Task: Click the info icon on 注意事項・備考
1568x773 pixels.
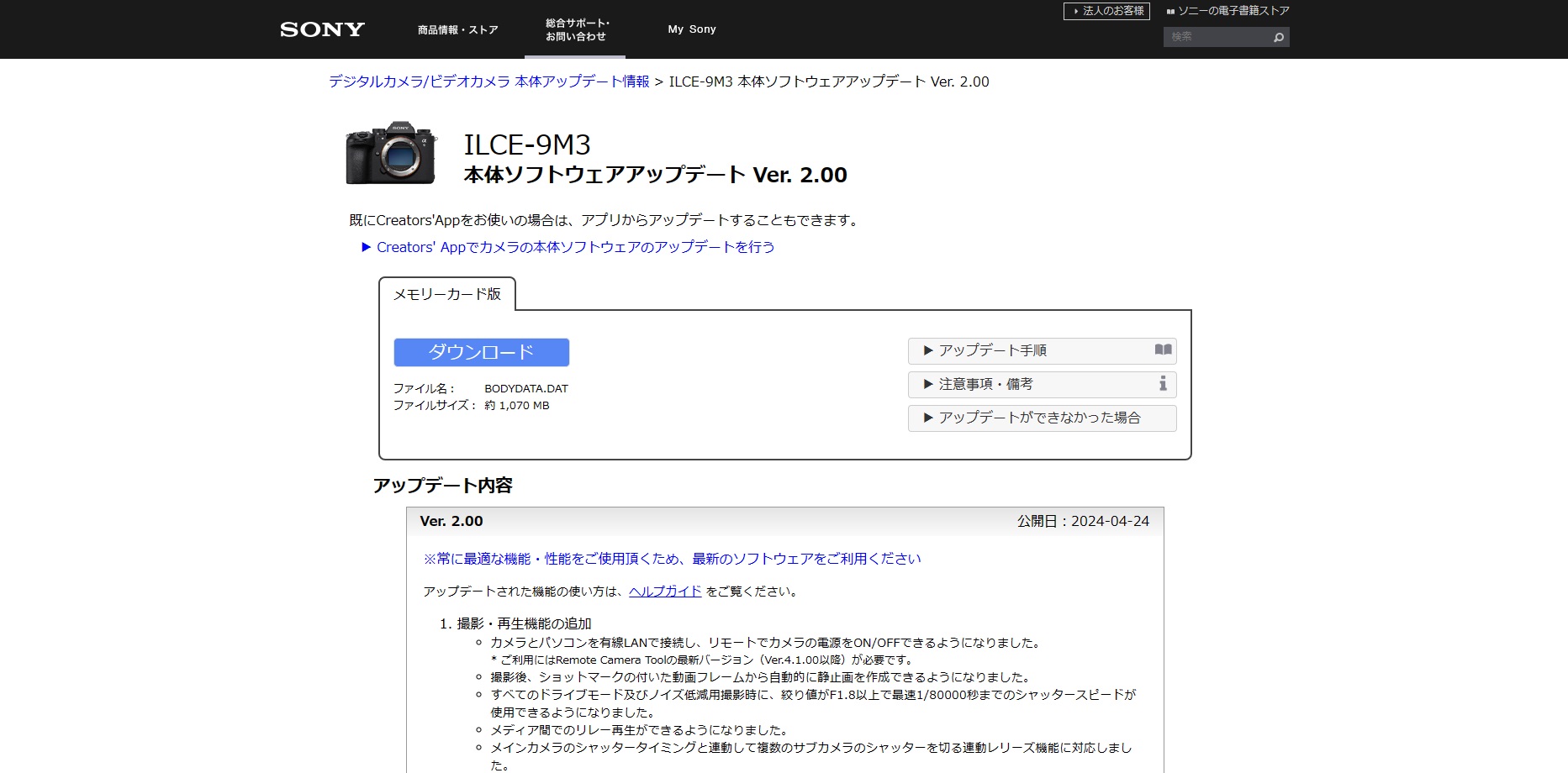Action: pos(1163,384)
